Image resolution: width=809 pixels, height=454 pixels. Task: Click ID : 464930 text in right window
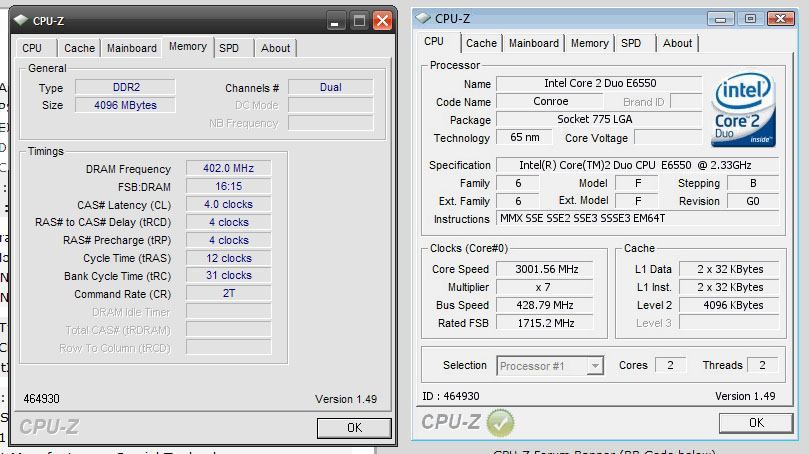coord(451,396)
